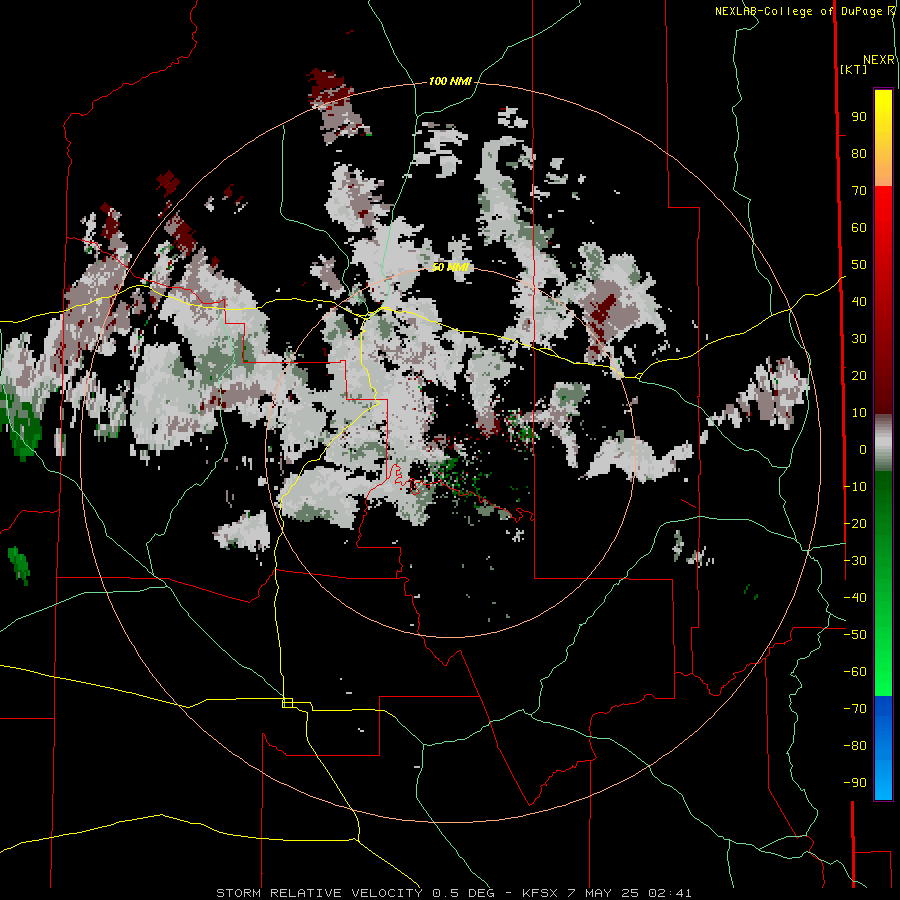This screenshot has height=900, width=900.
Task: Click the -40 value on the velocity scale
Action: click(855, 598)
